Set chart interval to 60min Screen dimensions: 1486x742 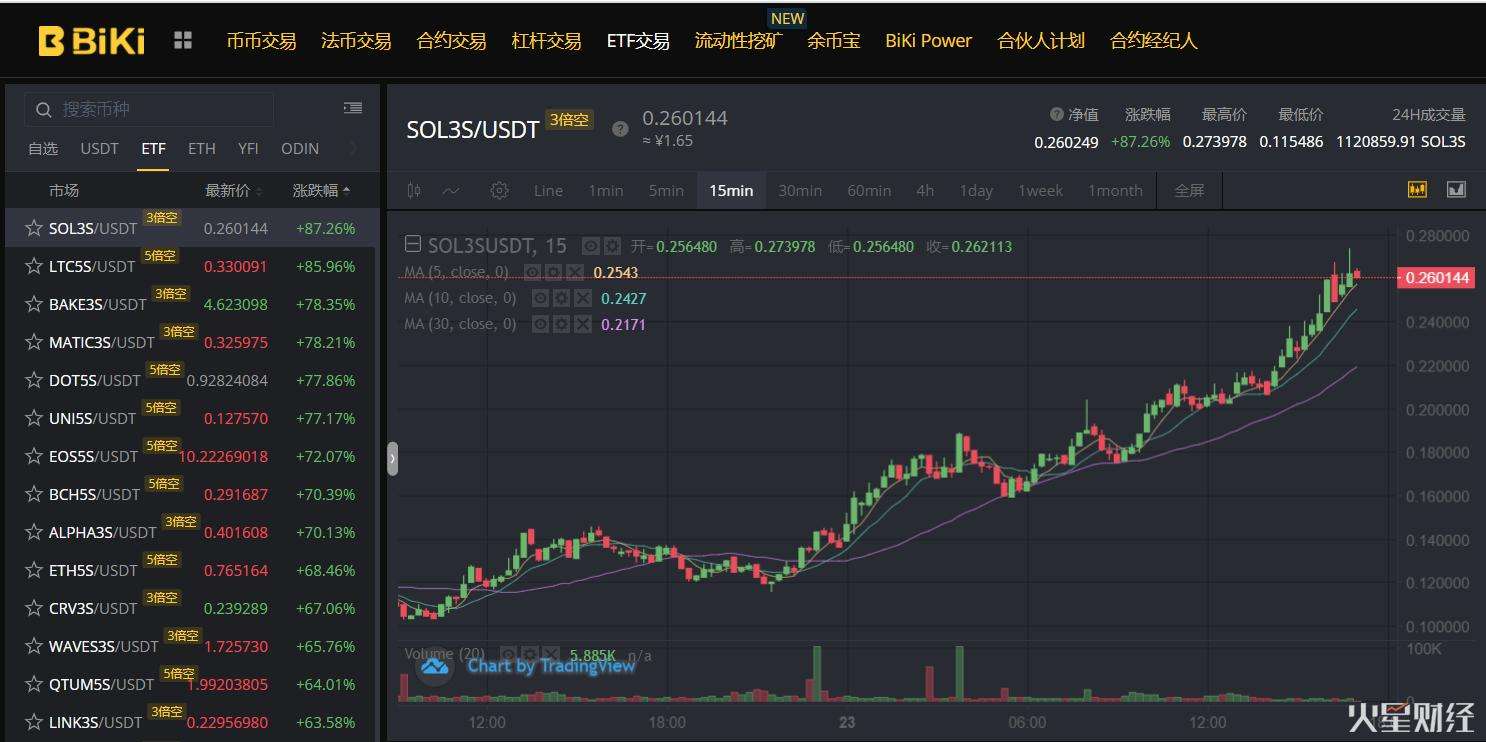pyautogui.click(x=869, y=190)
